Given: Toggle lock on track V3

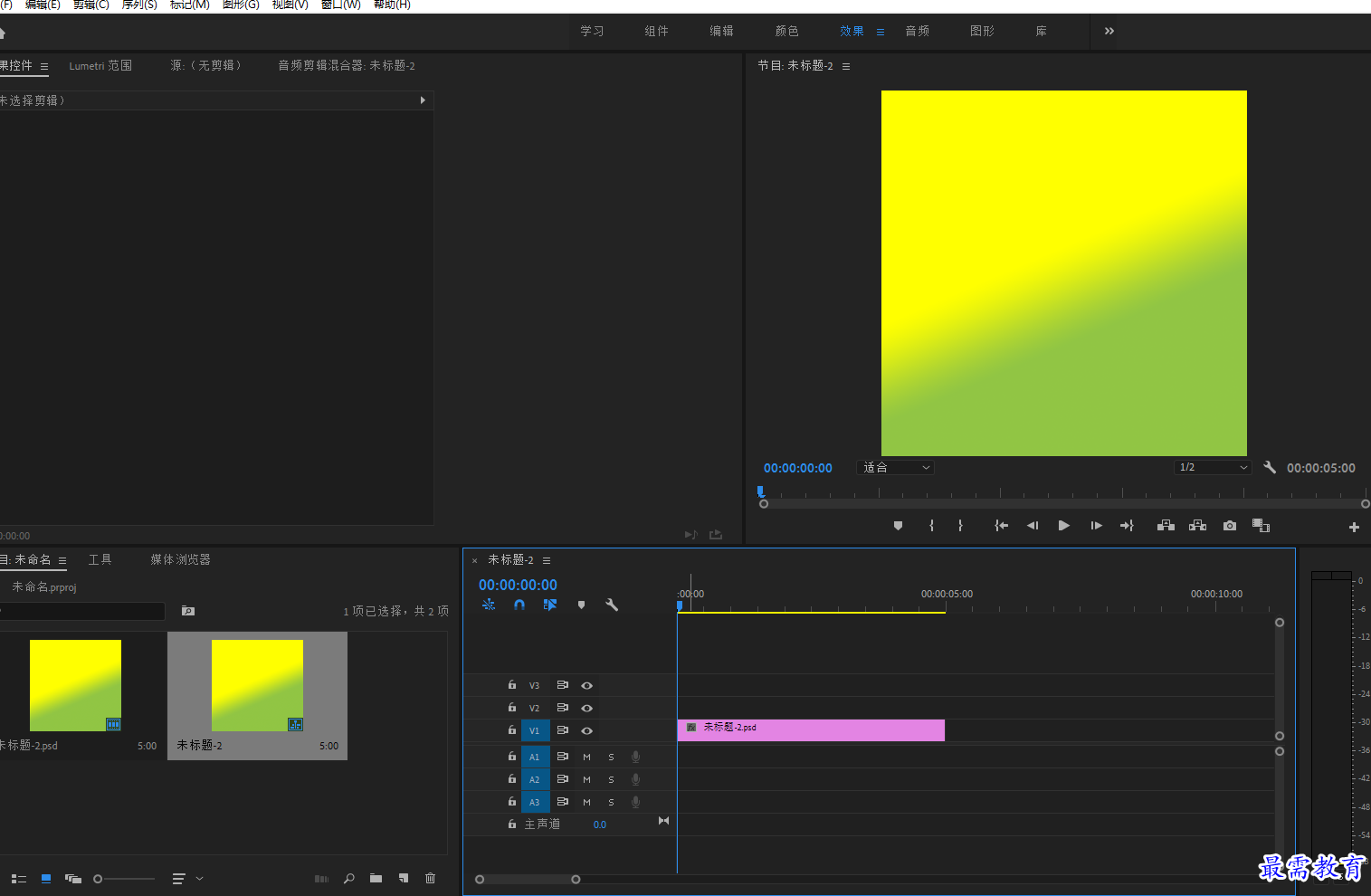Looking at the screenshot, I should click(x=512, y=685).
